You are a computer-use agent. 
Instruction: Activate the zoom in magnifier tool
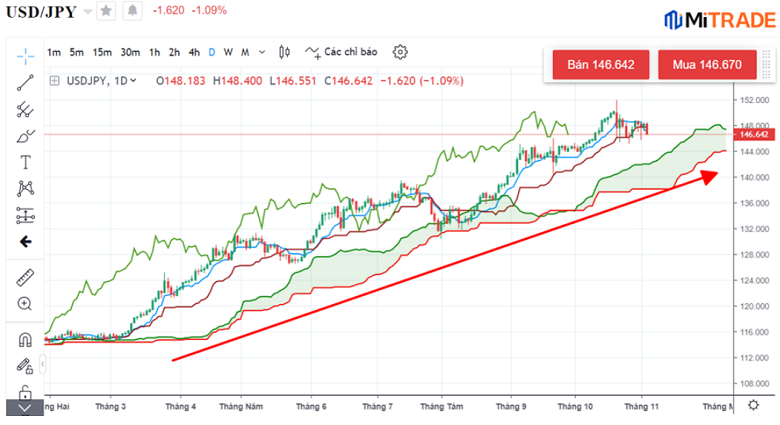pos(26,303)
